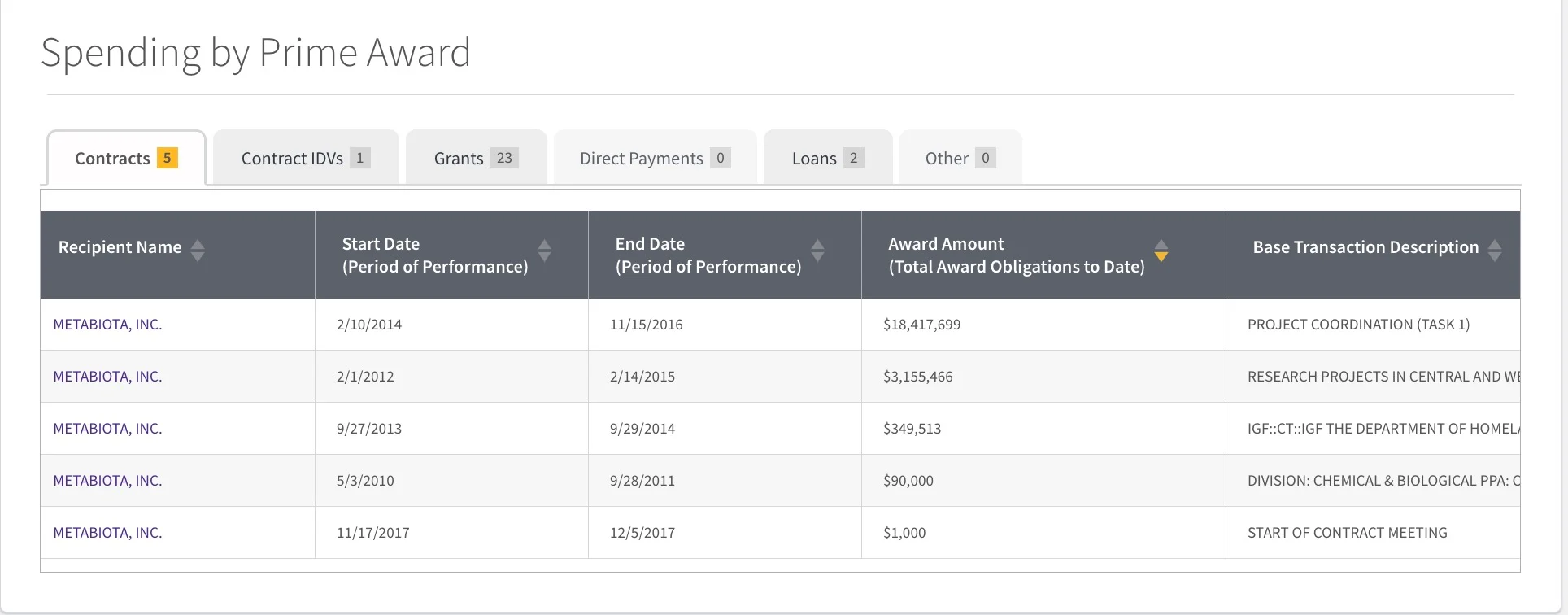Sort End Date descending arrow
This screenshot has width=1568, height=615.
pos(818,256)
